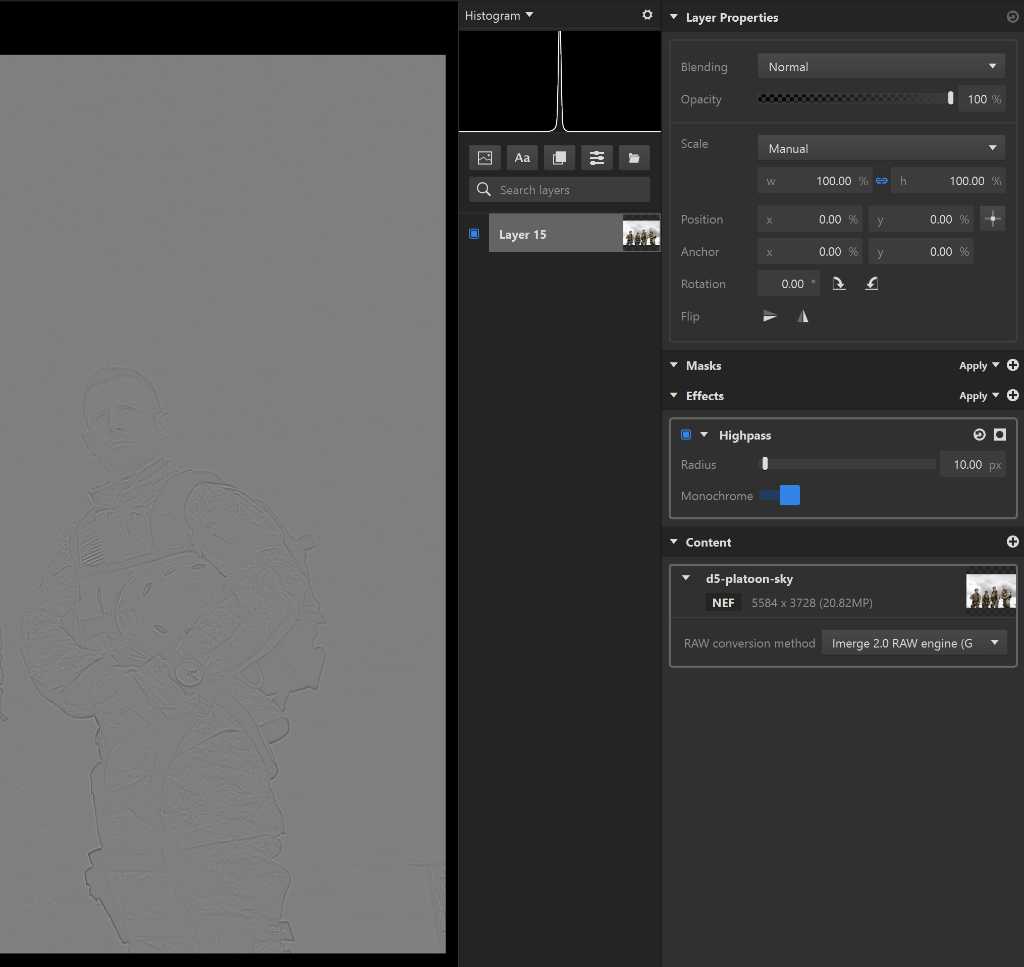Click d5-platoon-sky content thumbnail

(x=991, y=590)
